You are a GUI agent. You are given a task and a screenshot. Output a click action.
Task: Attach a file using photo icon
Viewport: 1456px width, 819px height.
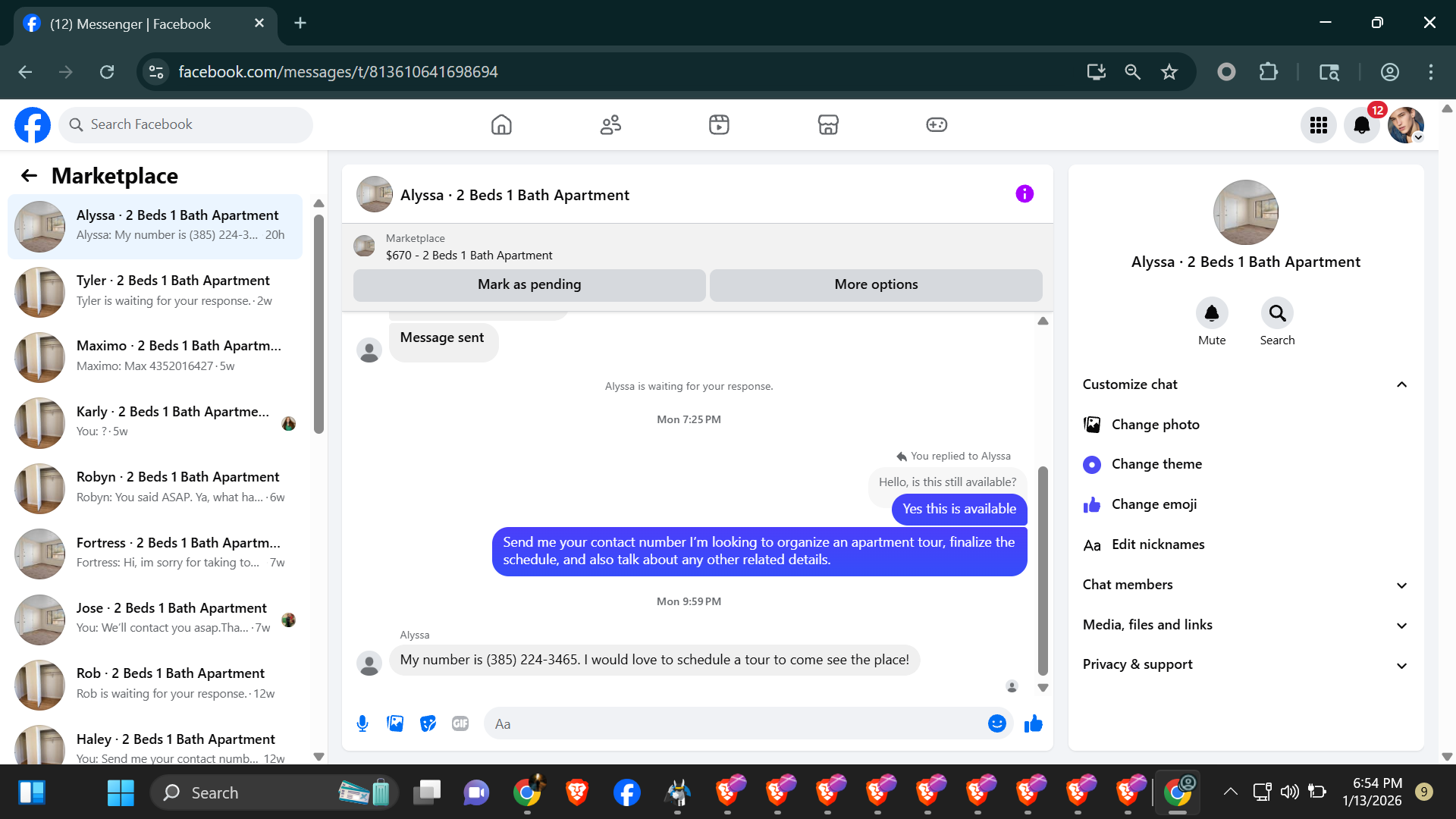[x=395, y=723]
